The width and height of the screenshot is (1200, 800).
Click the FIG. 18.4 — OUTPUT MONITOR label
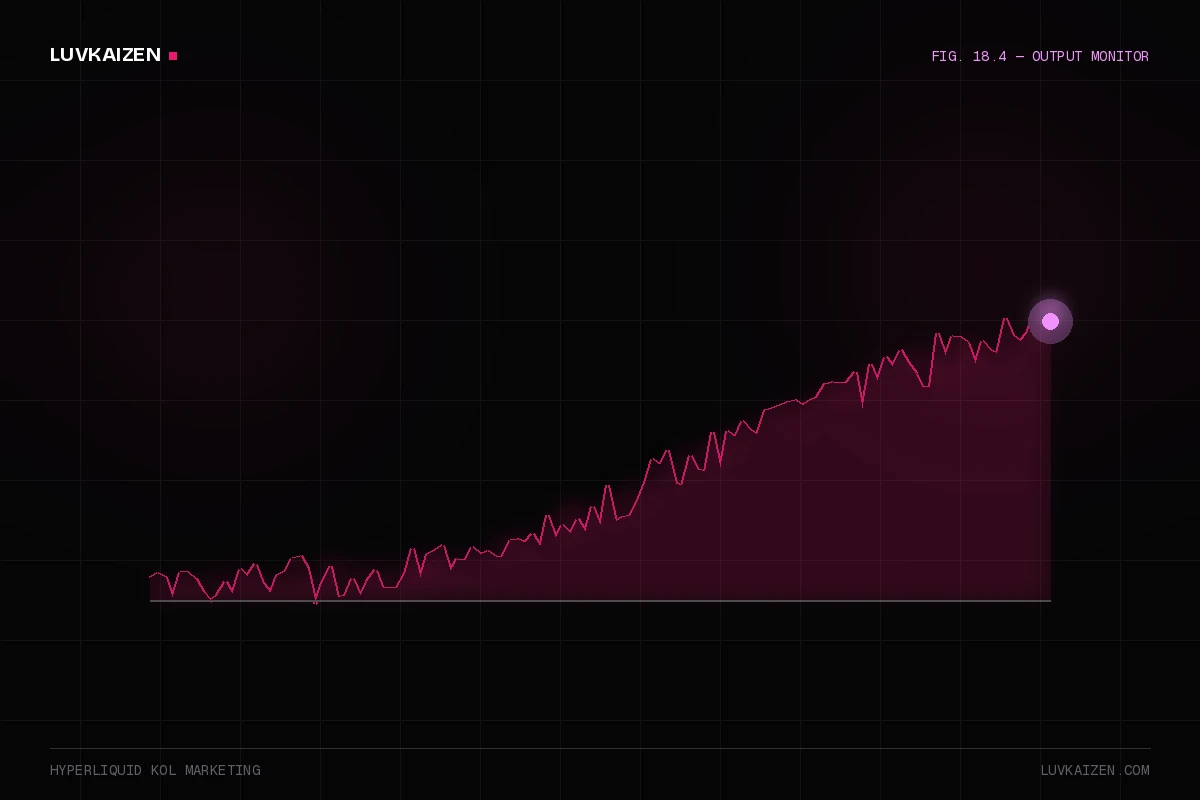1040,57
